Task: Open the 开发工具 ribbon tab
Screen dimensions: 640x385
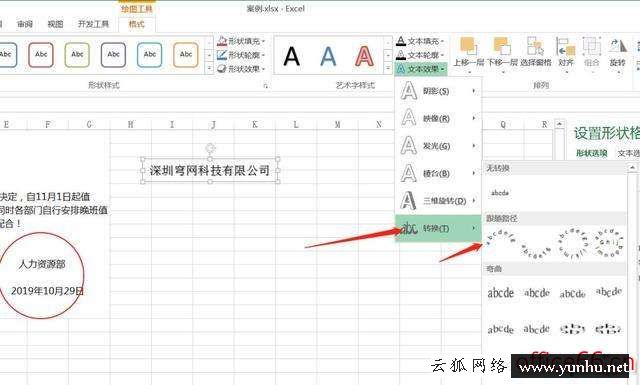Action: [93, 24]
